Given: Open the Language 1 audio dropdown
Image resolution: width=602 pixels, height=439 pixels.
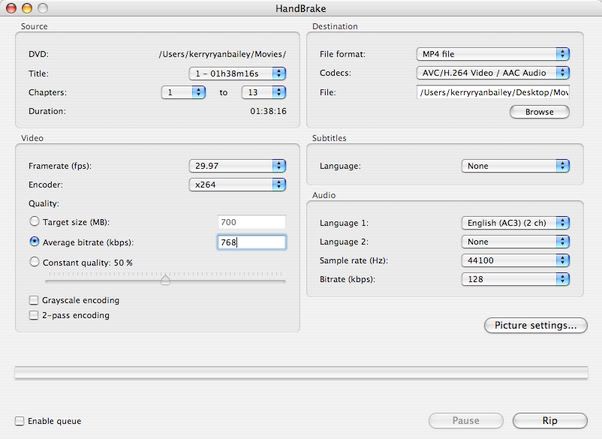Looking at the screenshot, I should point(515,223).
